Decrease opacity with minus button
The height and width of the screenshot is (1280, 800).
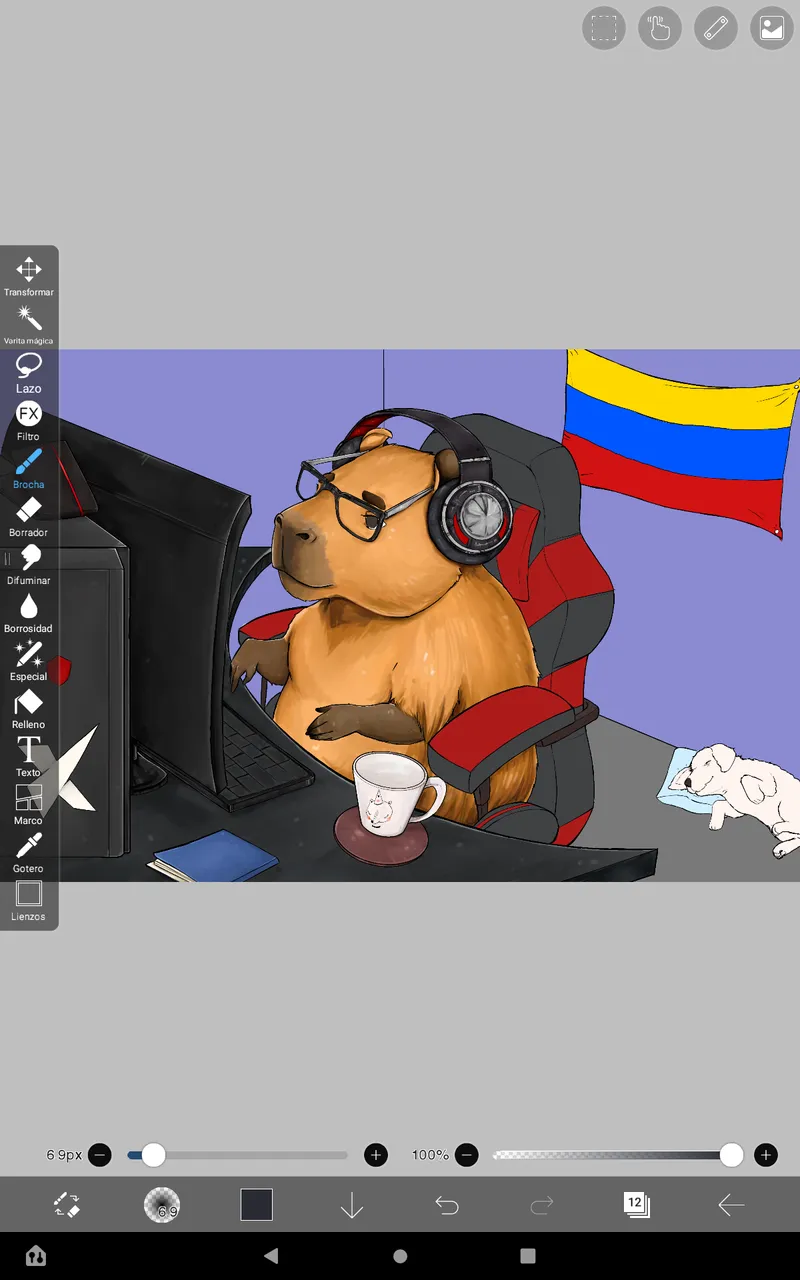tap(467, 1155)
